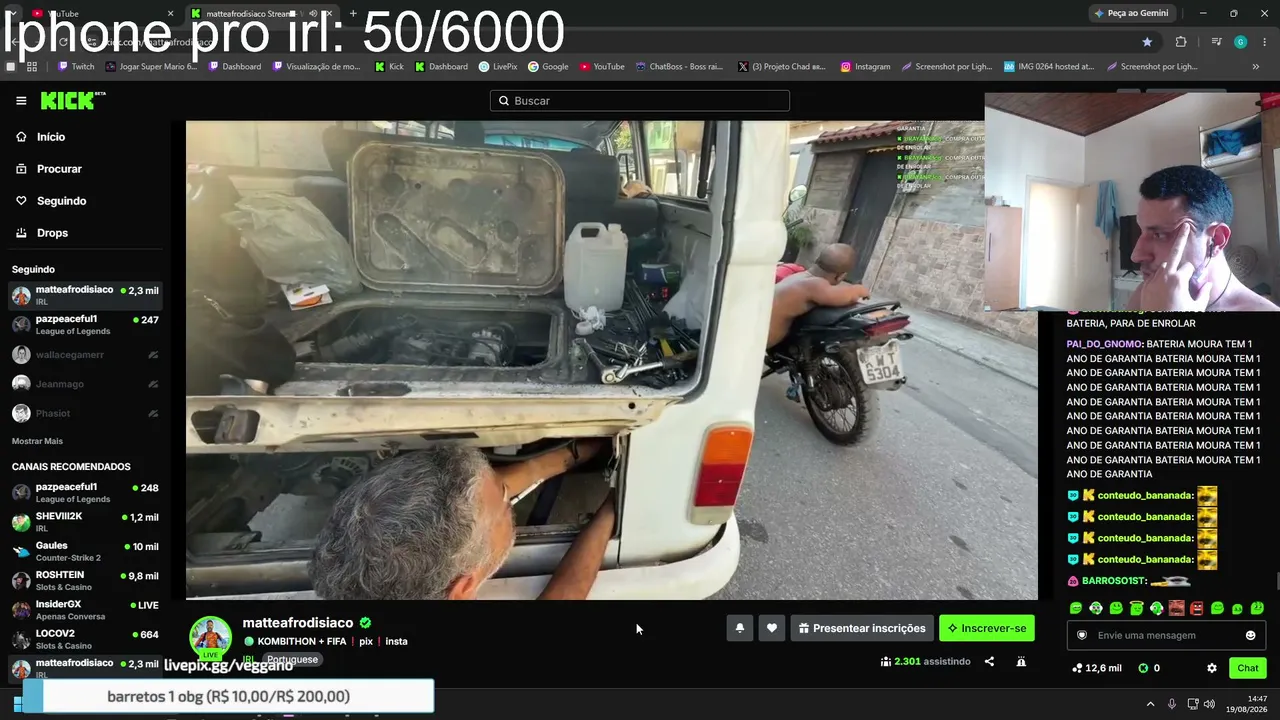Open Gaules recommended channel
1280x720 pixels.
(x=85, y=552)
